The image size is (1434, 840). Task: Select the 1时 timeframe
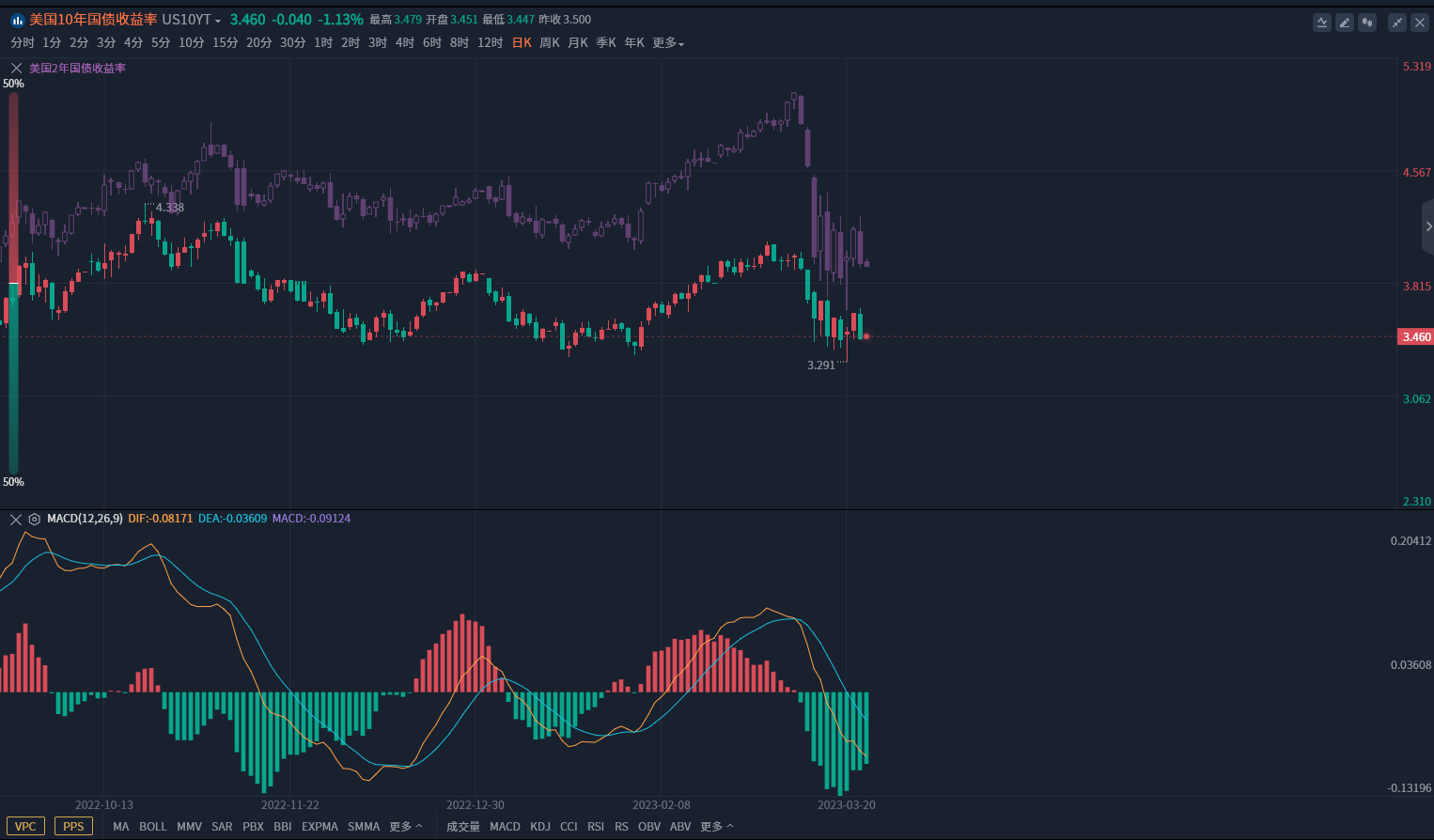point(323,43)
